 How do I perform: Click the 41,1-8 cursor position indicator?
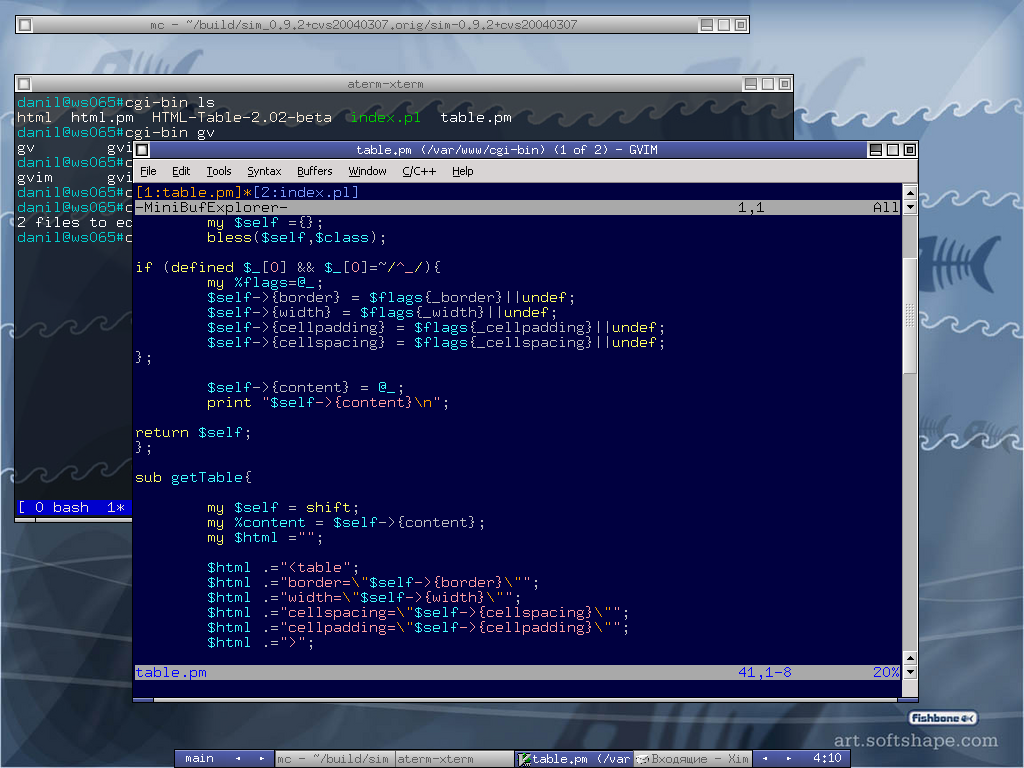(765, 672)
